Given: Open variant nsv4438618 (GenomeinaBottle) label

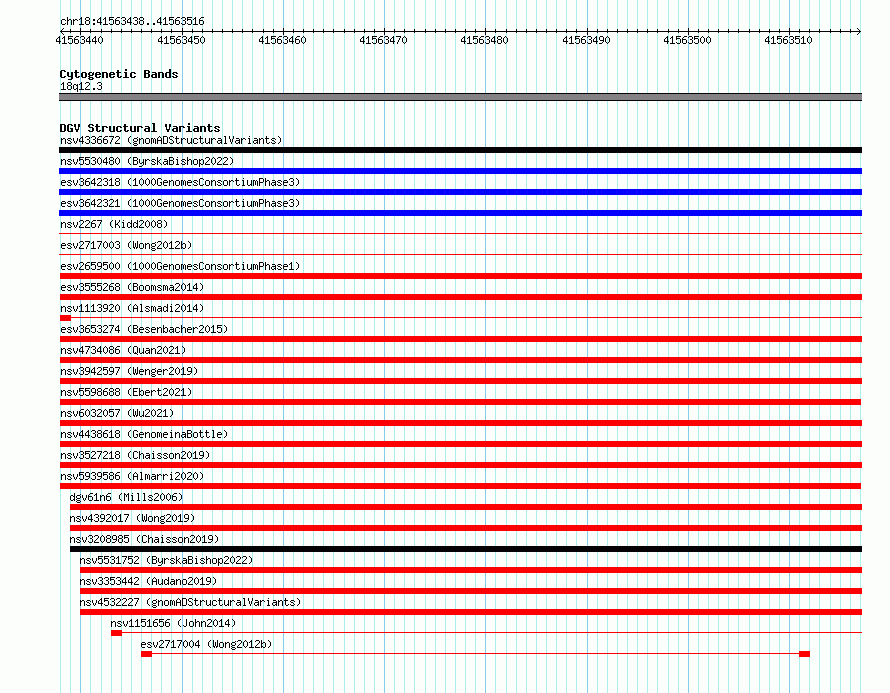Looking at the screenshot, I should click(x=144, y=434).
